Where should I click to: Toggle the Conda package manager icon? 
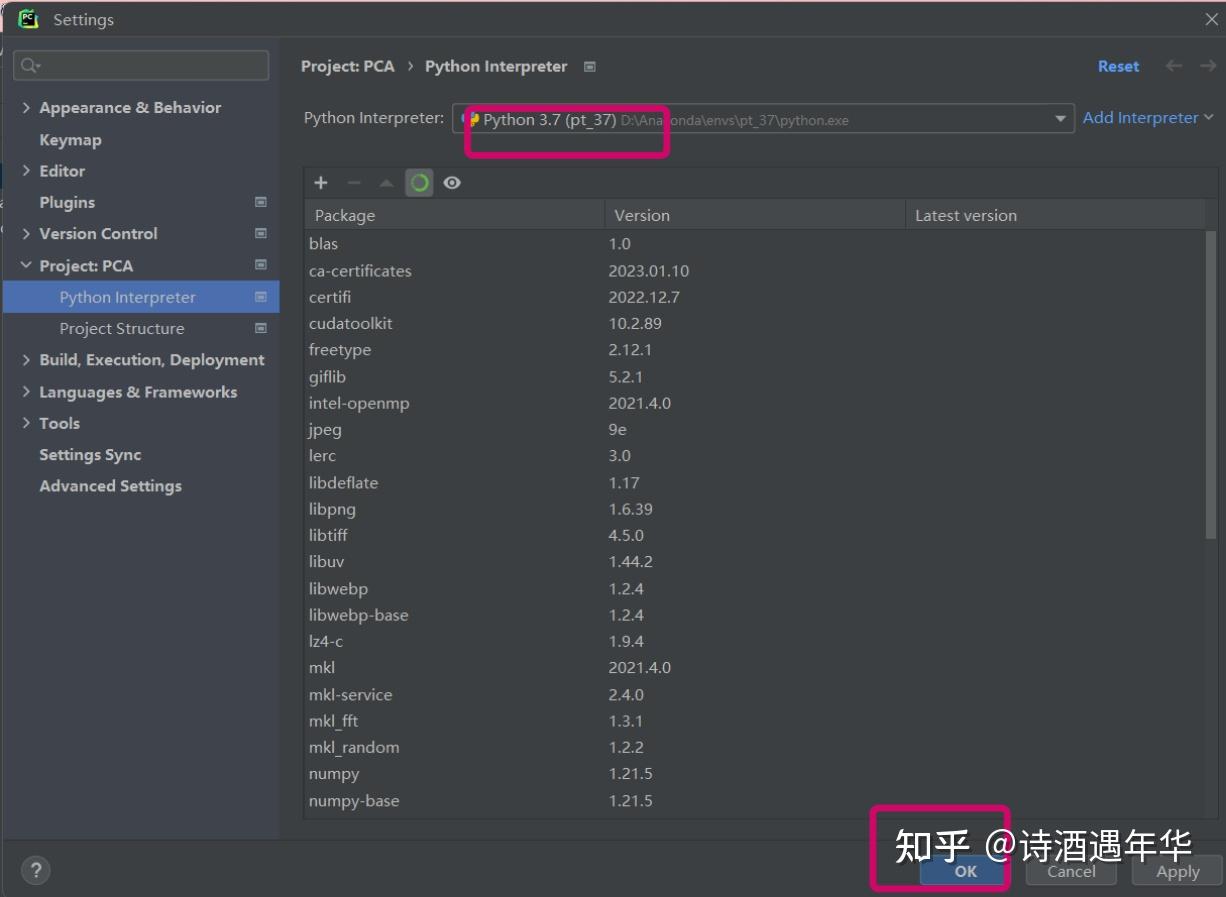419,183
